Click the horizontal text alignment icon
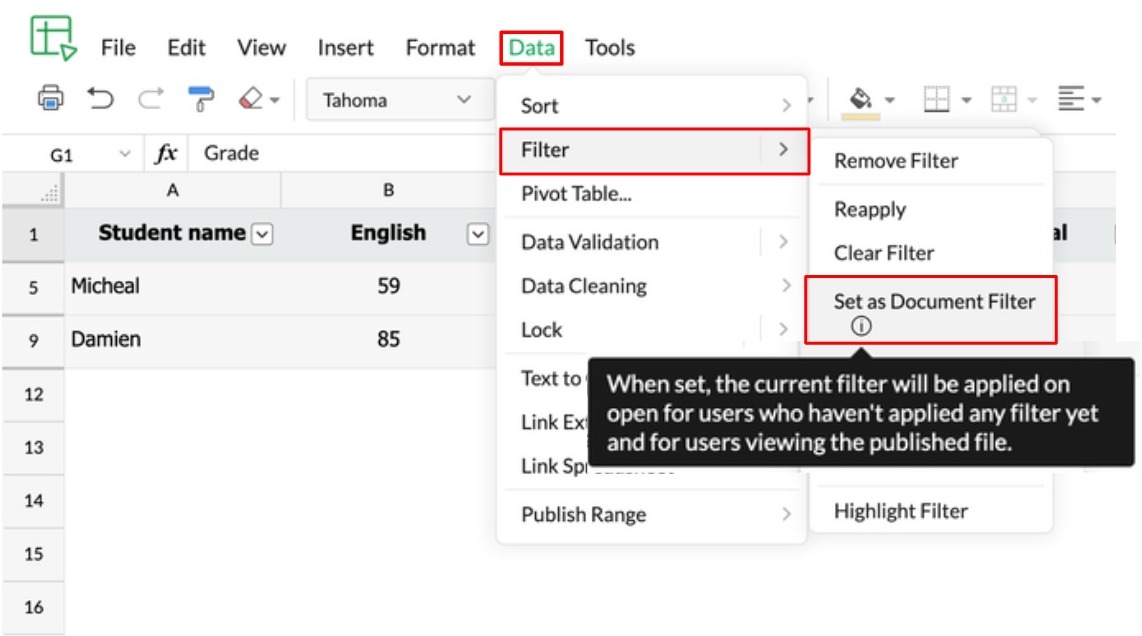 point(1074,100)
